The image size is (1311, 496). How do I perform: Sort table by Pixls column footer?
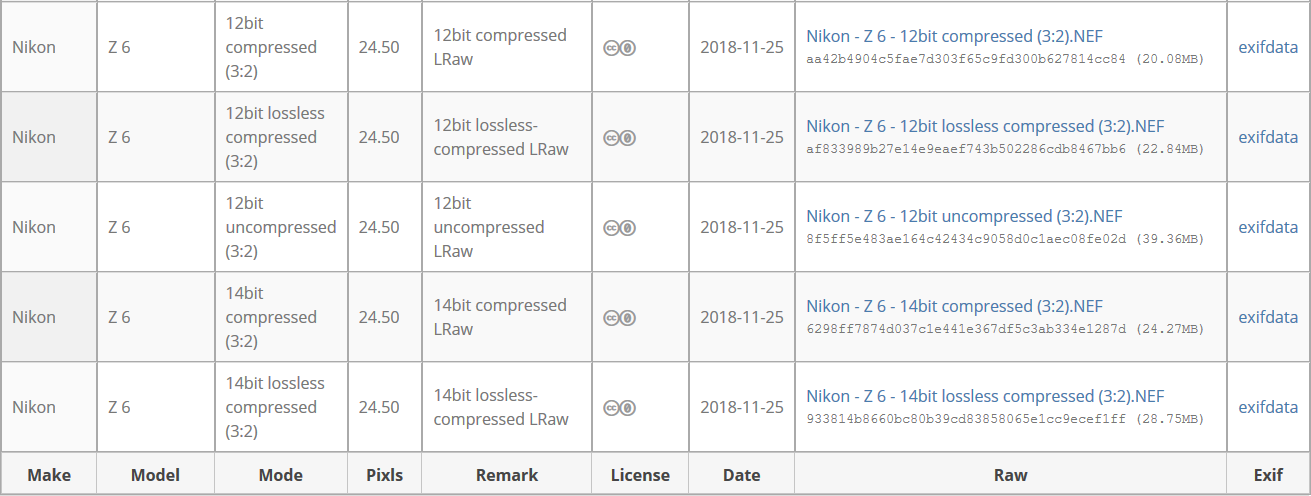pos(384,475)
